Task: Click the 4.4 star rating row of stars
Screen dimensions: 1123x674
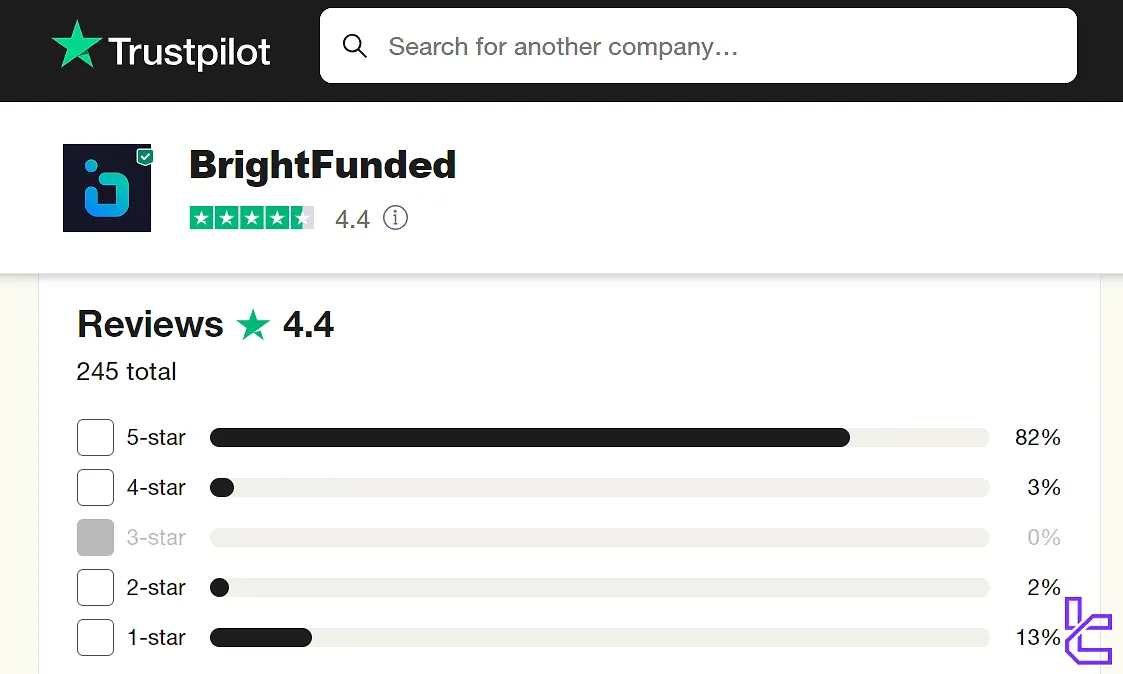Action: pos(252,217)
